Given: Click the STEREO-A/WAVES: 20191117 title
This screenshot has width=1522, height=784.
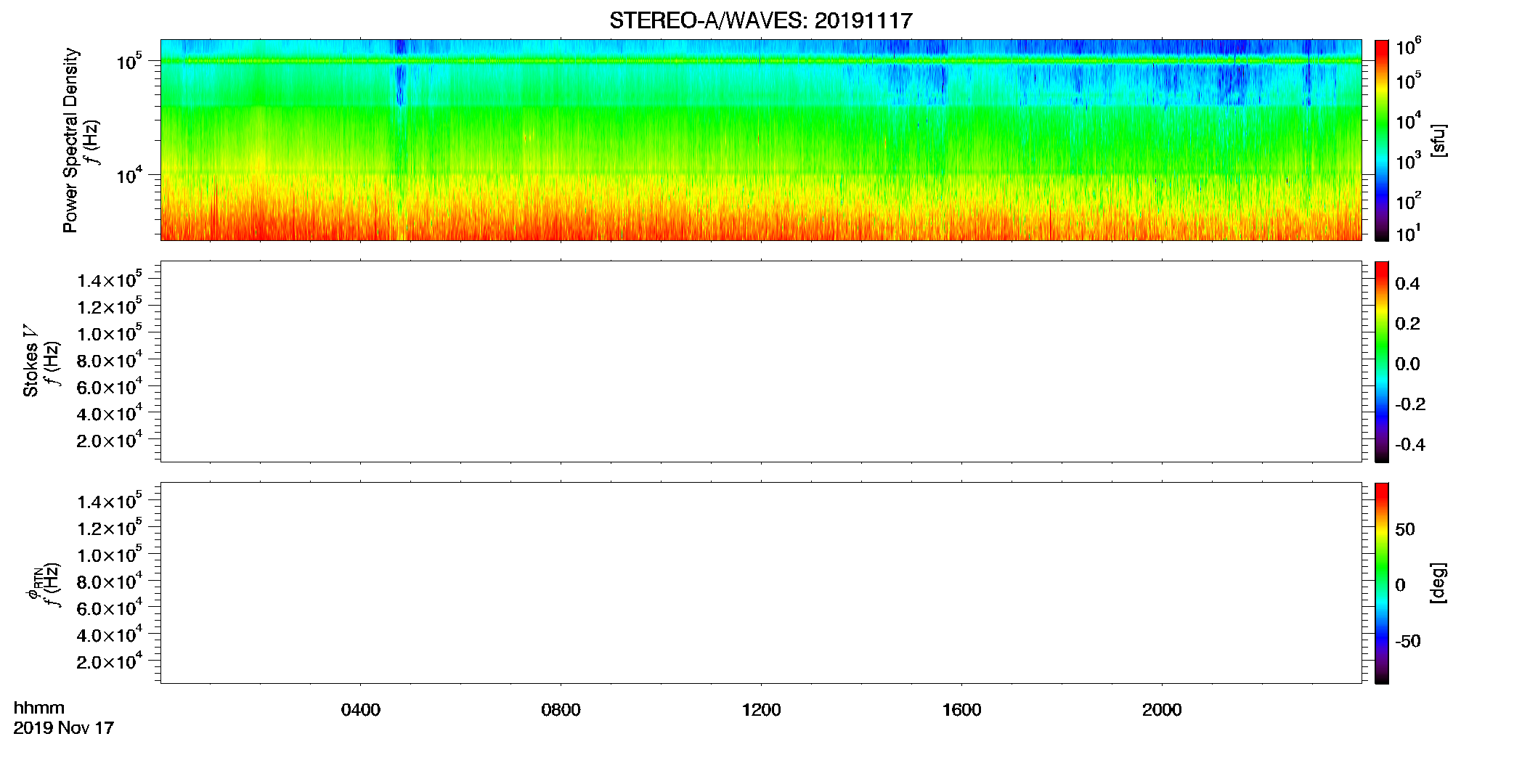Looking at the screenshot, I should pyautogui.click(x=760, y=20).
